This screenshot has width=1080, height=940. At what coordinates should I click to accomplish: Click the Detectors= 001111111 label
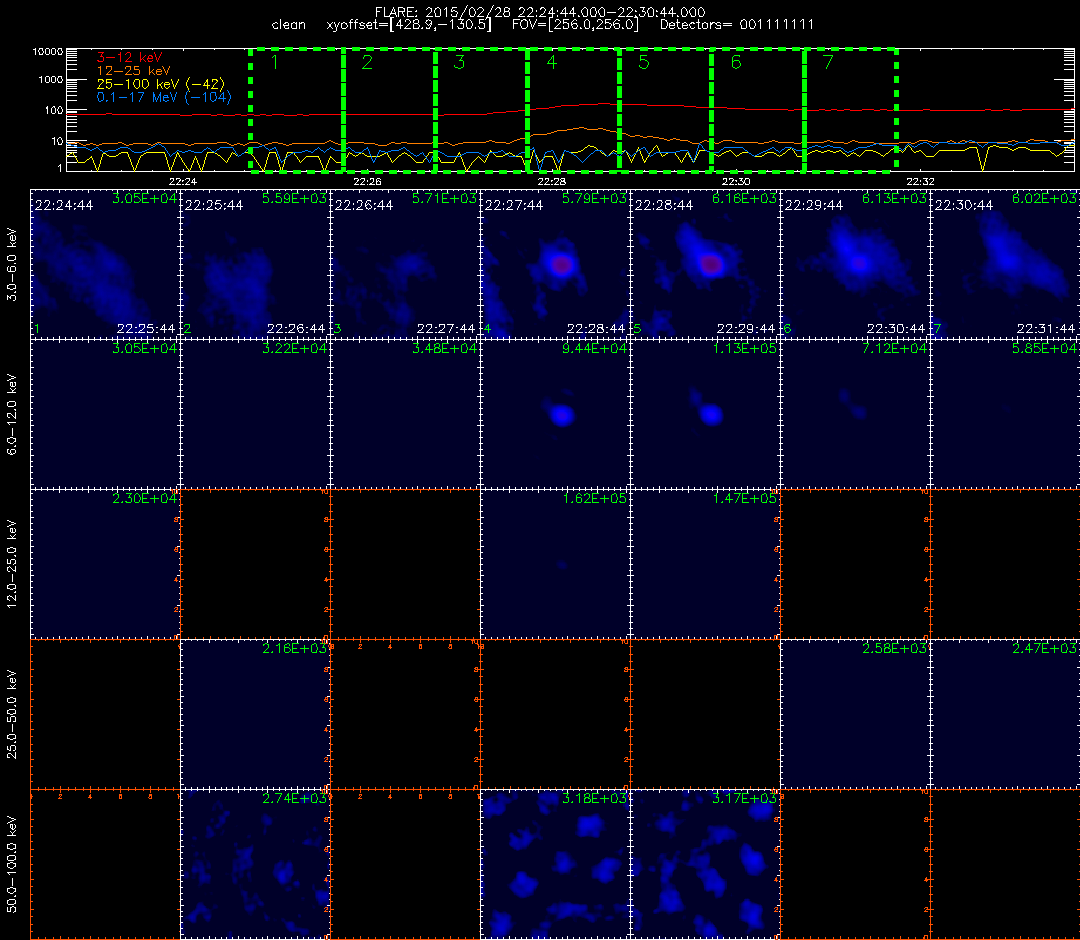(x=737, y=25)
